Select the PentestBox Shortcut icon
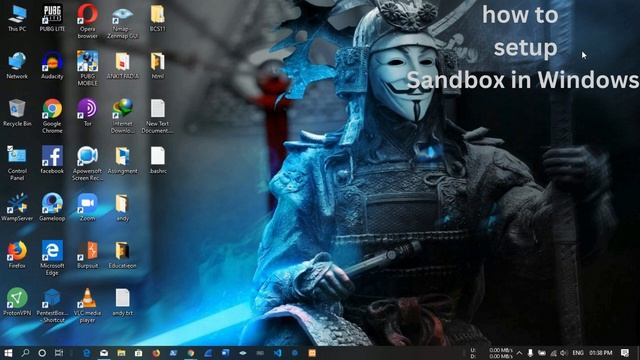 point(52,305)
